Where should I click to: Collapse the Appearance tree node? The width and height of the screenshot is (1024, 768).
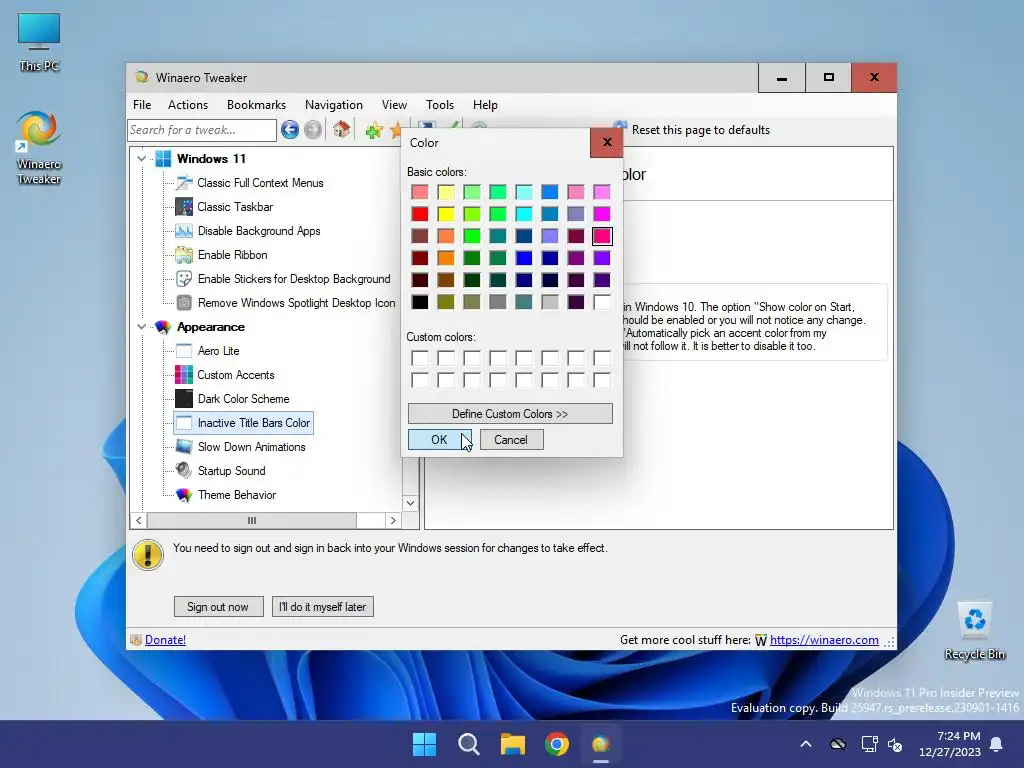tap(141, 327)
